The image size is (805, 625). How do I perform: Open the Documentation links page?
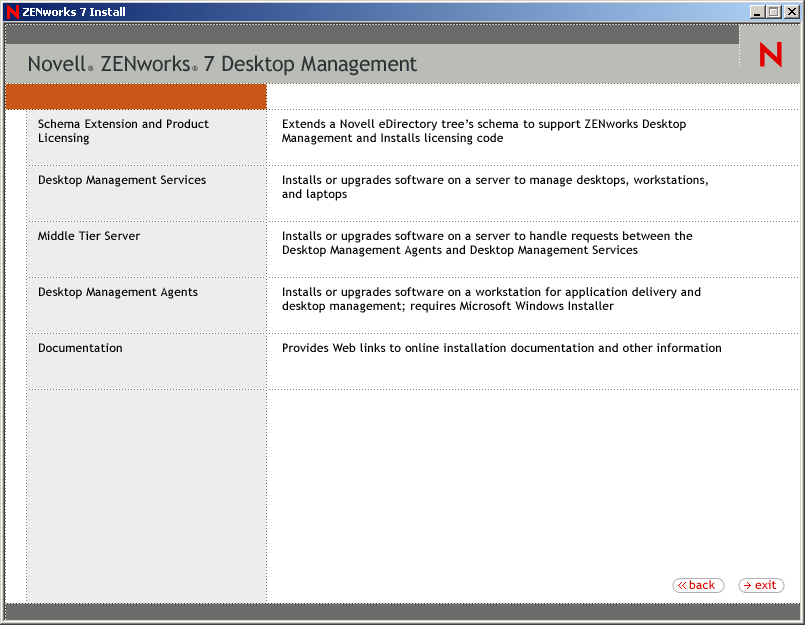[80, 347]
